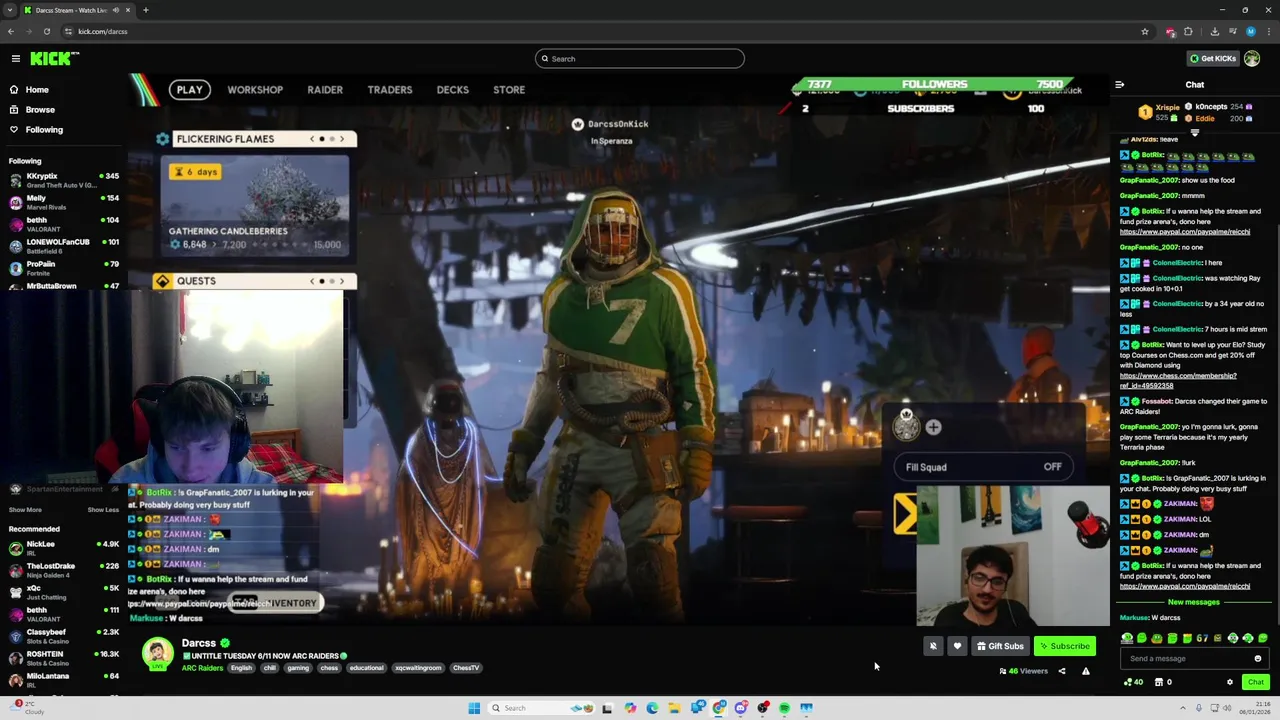
Task: Click the Darcss channel name
Action: point(198,643)
